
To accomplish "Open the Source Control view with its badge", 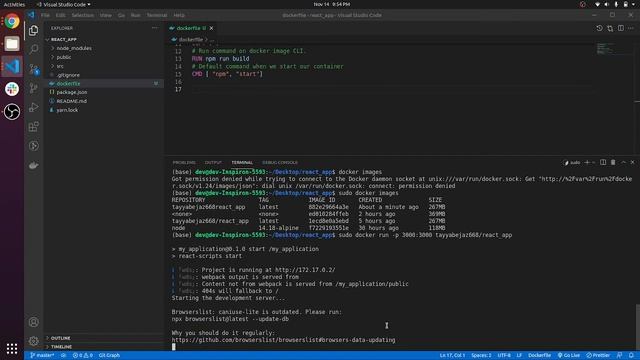I will (x=33, y=69).
